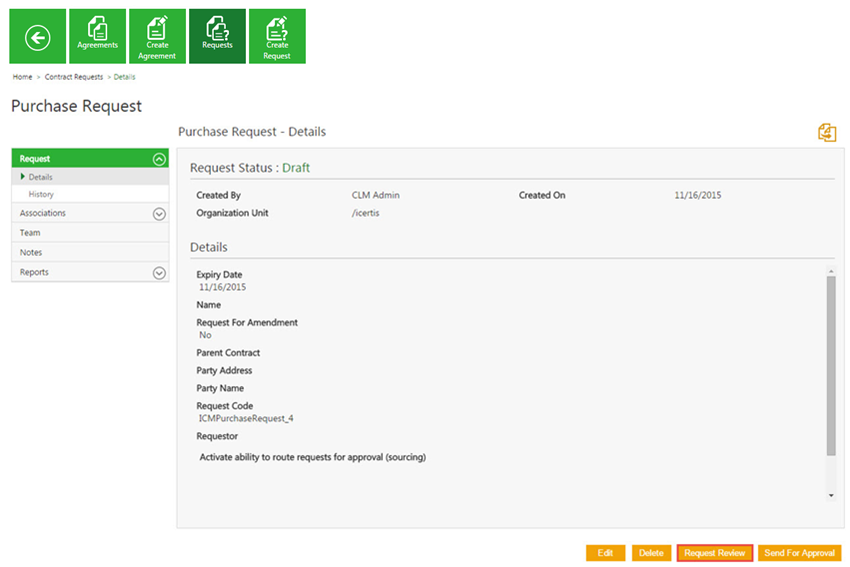Select History in the sidebar

point(41,195)
